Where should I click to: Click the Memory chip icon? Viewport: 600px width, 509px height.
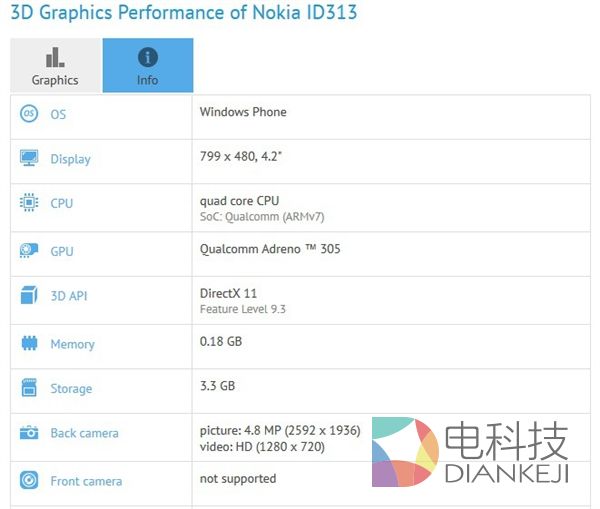point(29,344)
